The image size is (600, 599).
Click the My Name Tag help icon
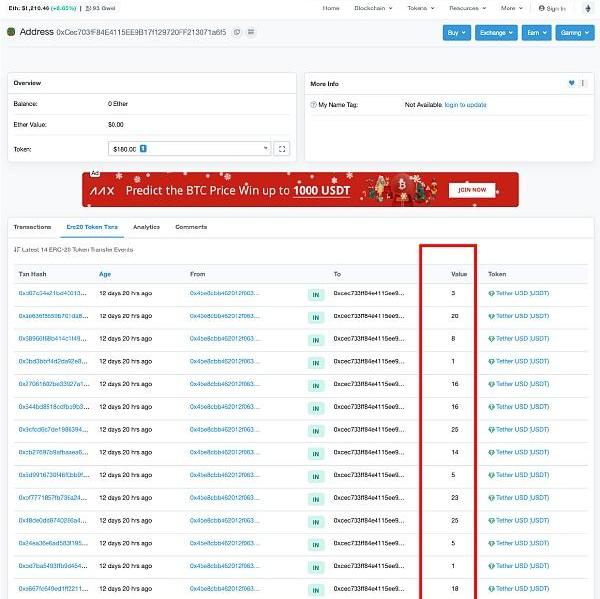coord(313,104)
